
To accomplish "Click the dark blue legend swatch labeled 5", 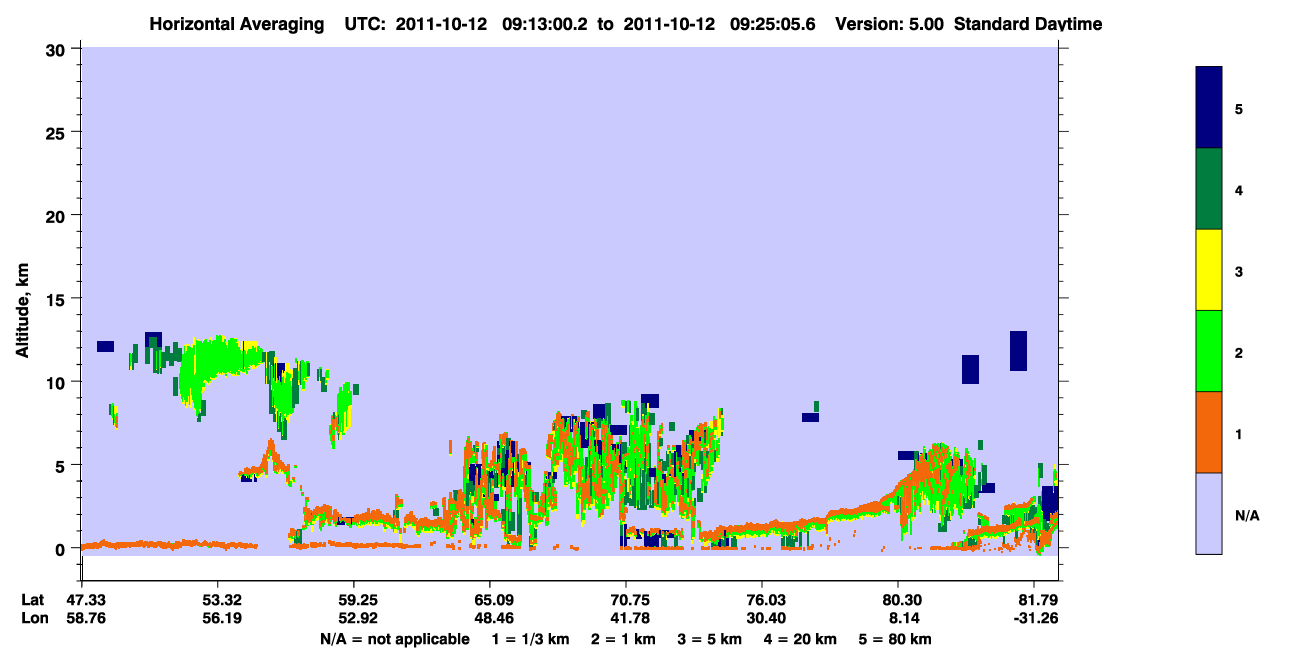I will click(1209, 108).
